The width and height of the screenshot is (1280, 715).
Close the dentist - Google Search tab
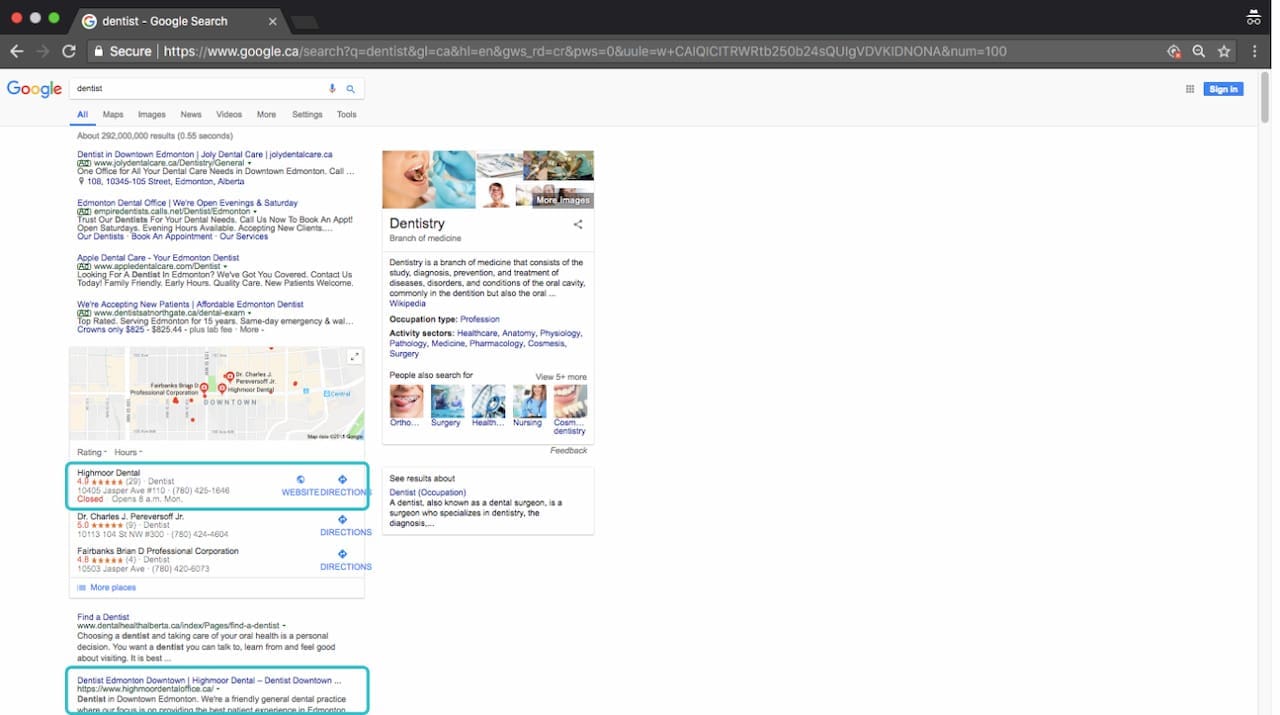tap(274, 21)
